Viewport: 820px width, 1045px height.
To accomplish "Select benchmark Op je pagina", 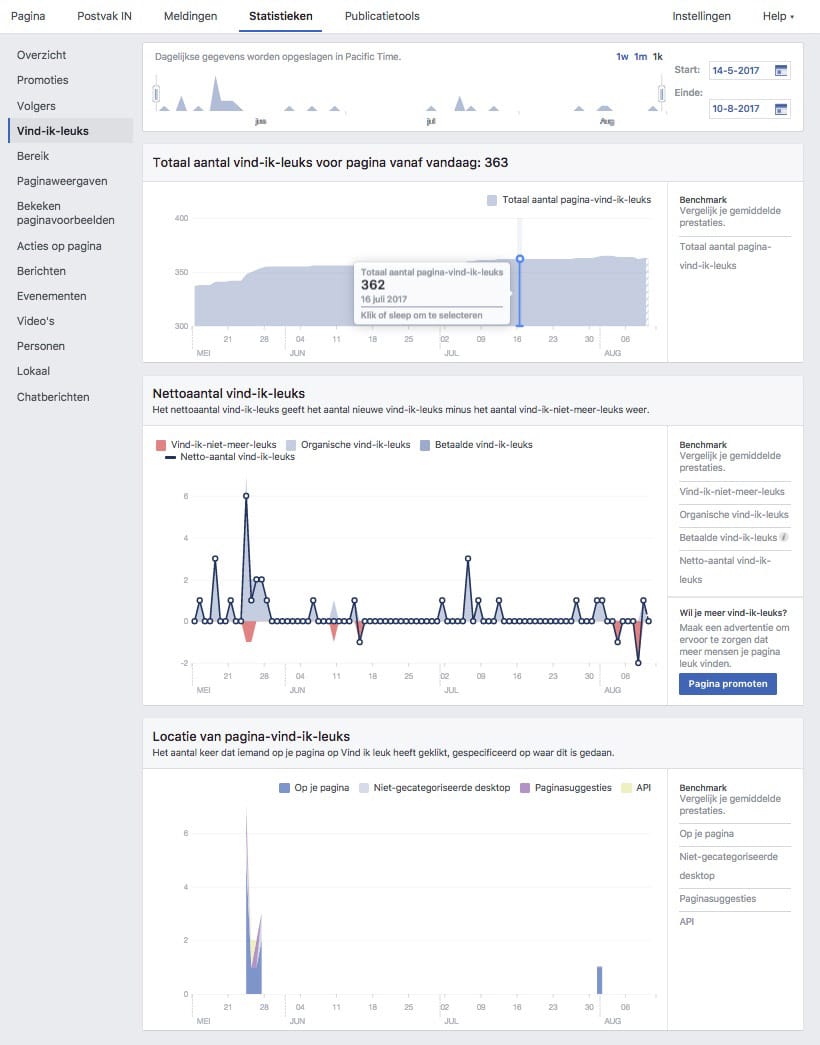I will pos(707,834).
